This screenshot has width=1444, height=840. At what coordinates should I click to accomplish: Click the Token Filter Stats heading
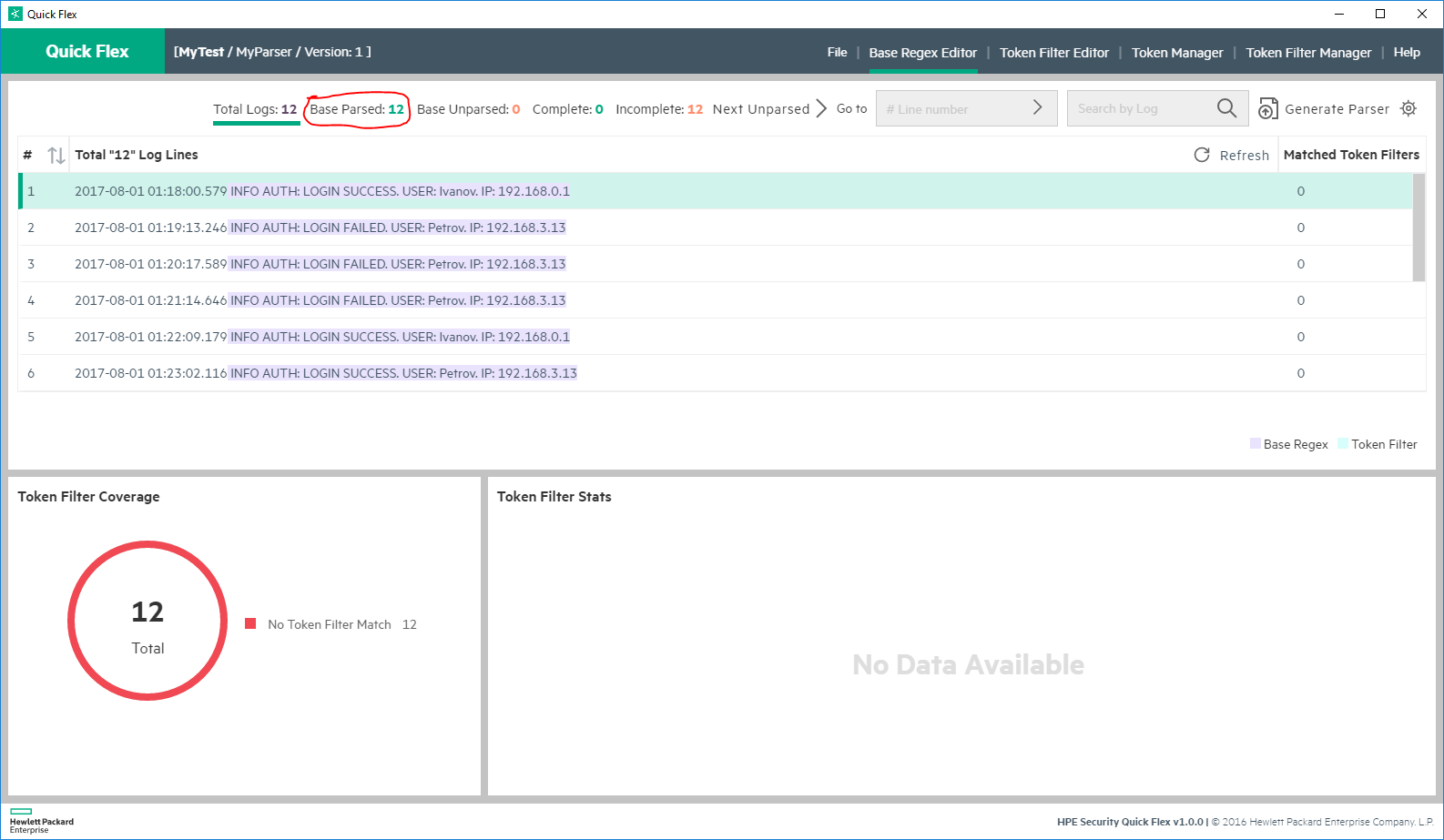click(x=554, y=496)
